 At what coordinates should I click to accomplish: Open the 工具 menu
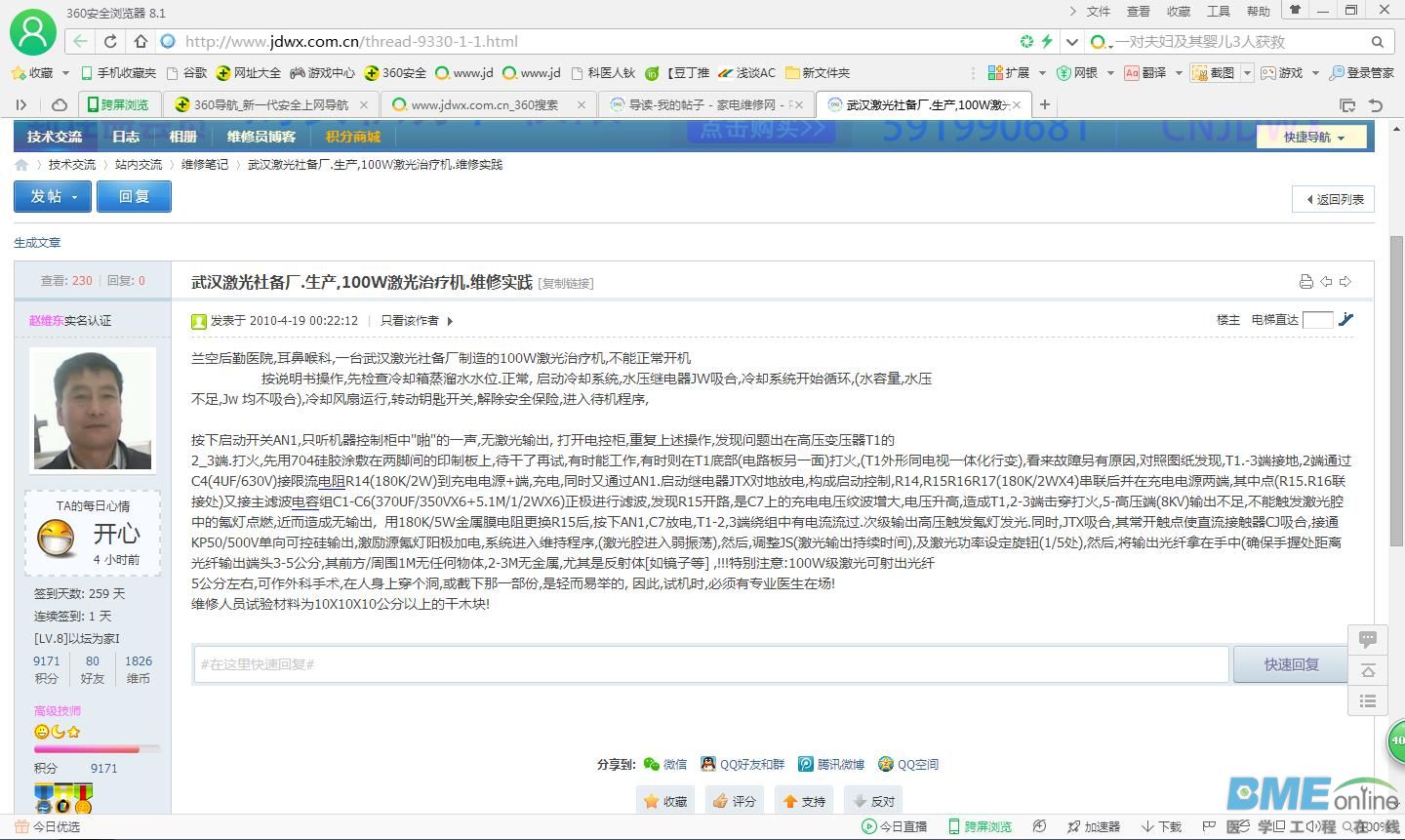click(x=1219, y=12)
